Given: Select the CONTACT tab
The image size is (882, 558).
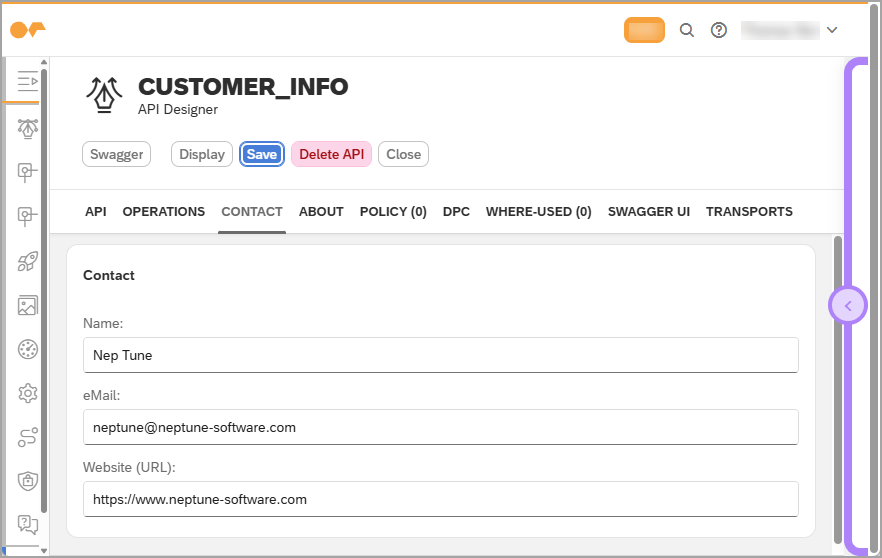Looking at the screenshot, I should (x=252, y=212).
